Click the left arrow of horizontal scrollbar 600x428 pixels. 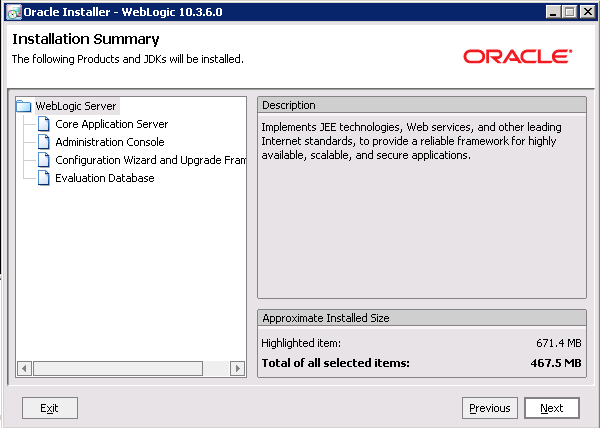pos(24,369)
